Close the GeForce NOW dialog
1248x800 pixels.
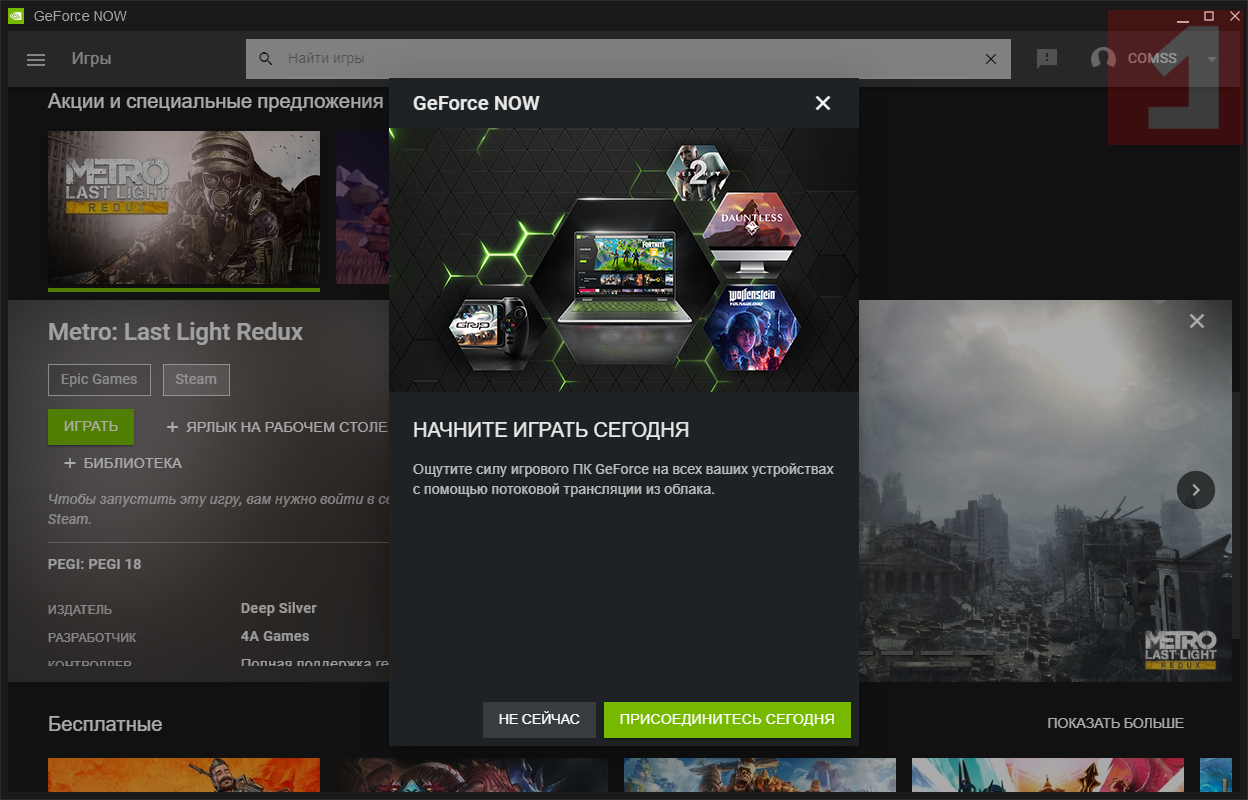(x=823, y=103)
